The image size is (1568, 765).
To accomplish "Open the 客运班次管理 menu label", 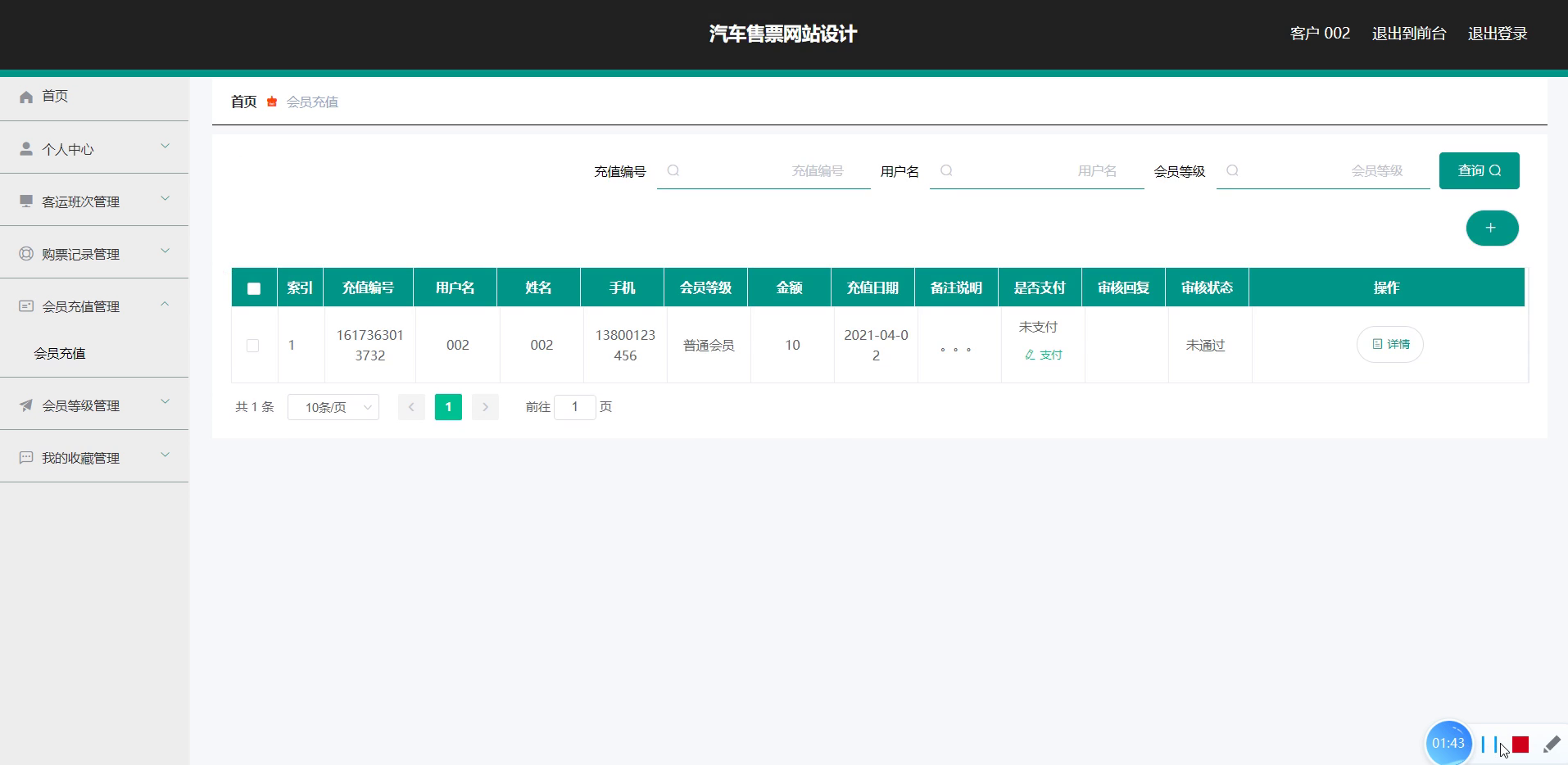I will click(x=81, y=201).
